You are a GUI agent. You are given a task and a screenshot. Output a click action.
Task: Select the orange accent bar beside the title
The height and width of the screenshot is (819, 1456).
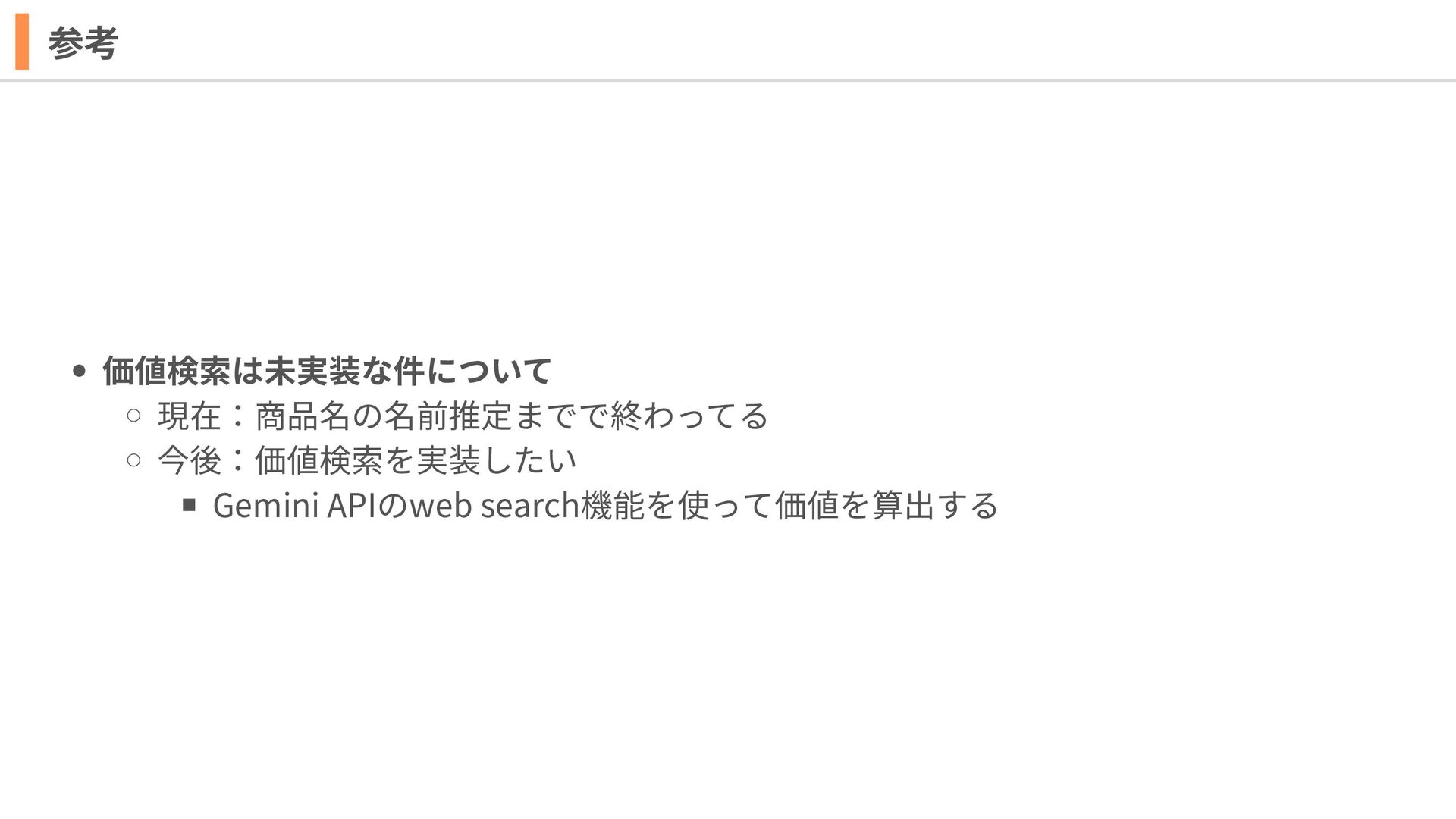click(22, 42)
